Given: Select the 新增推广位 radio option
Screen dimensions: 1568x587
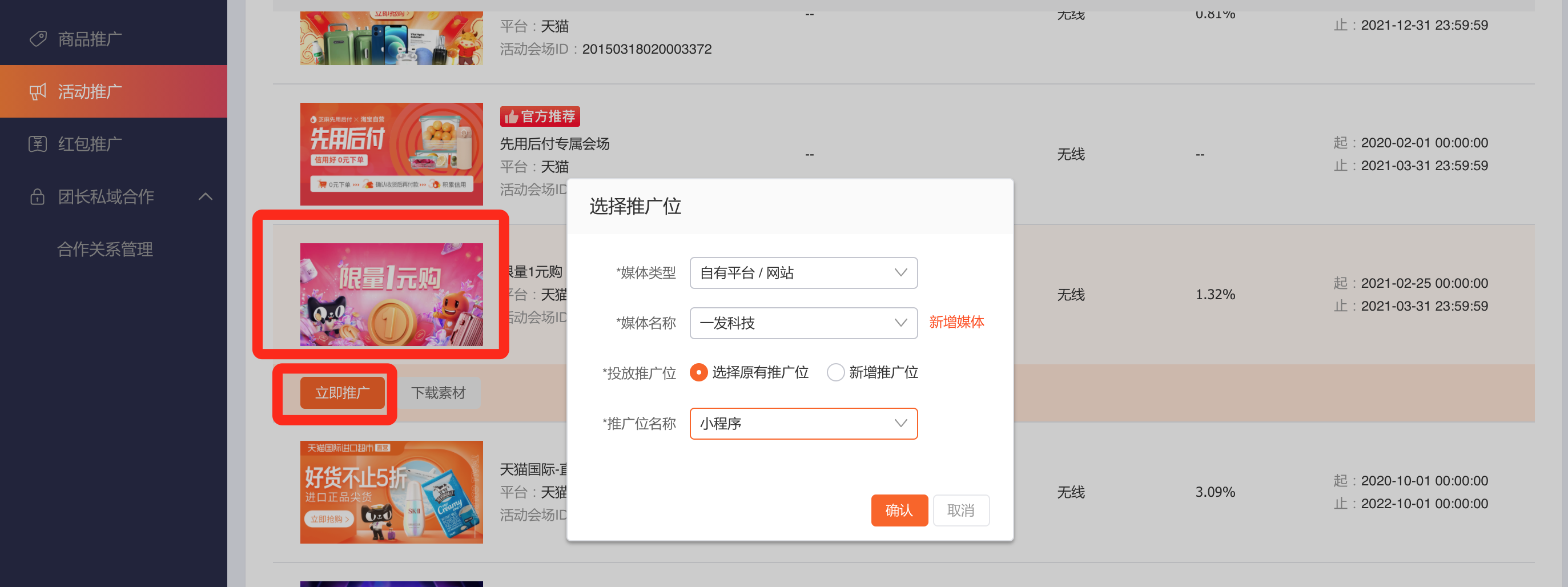Looking at the screenshot, I should (835, 372).
